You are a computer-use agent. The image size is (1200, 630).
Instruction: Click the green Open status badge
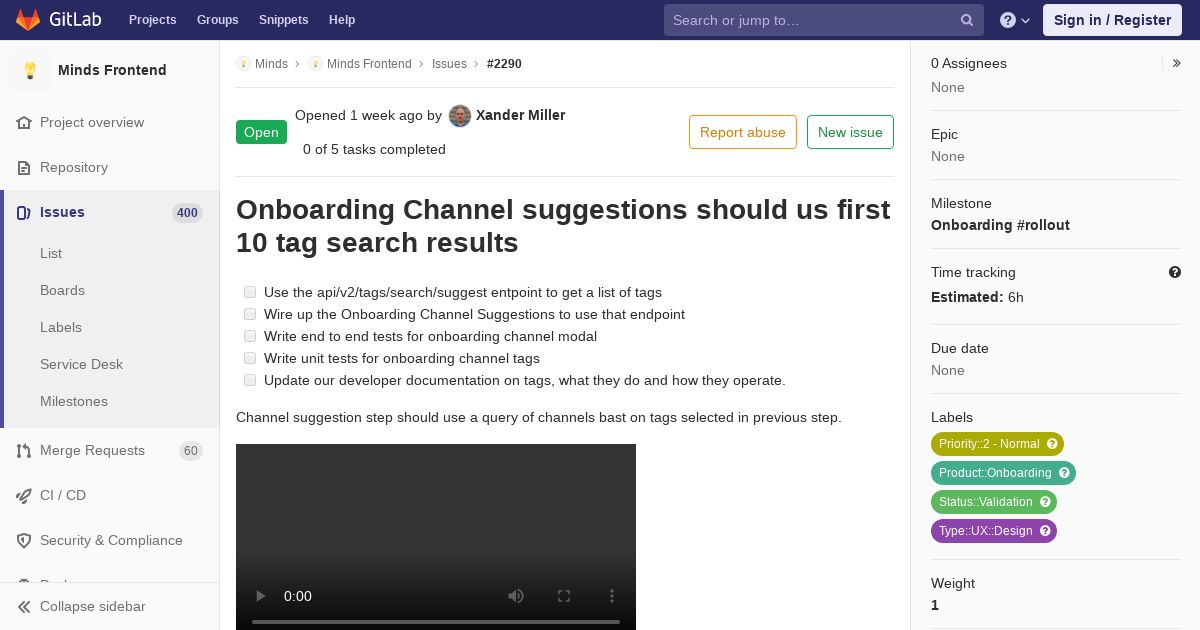261,132
